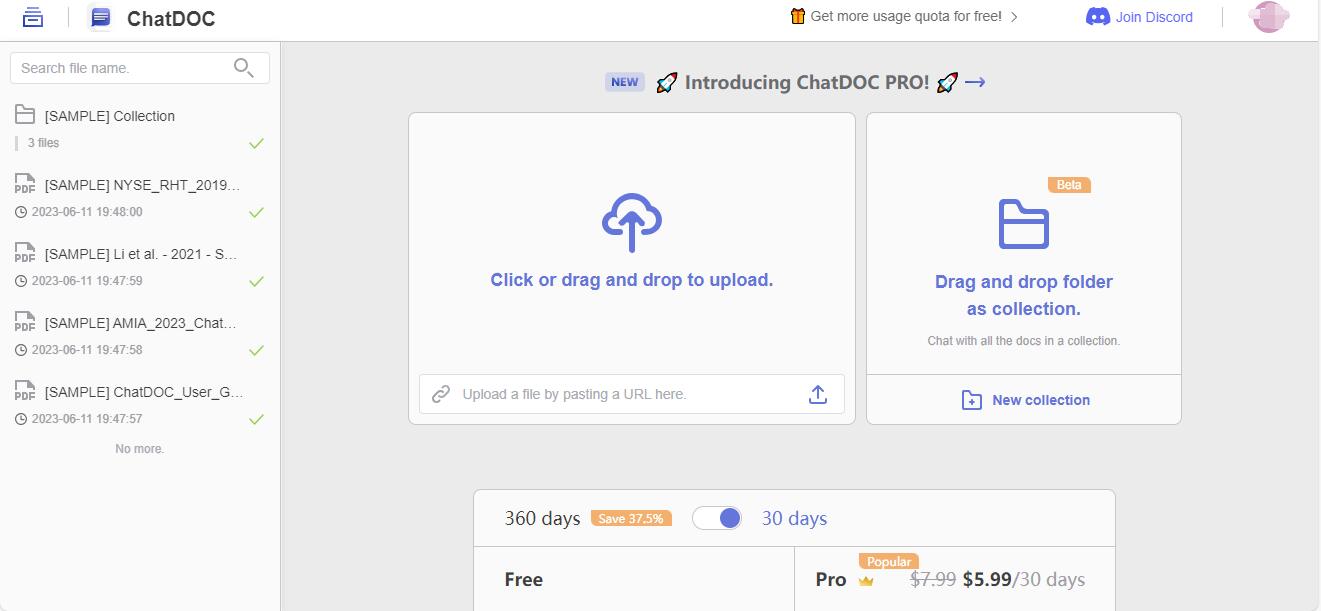Open the Discord logo icon
Screen dimensions: 1321x611
[1098, 16]
